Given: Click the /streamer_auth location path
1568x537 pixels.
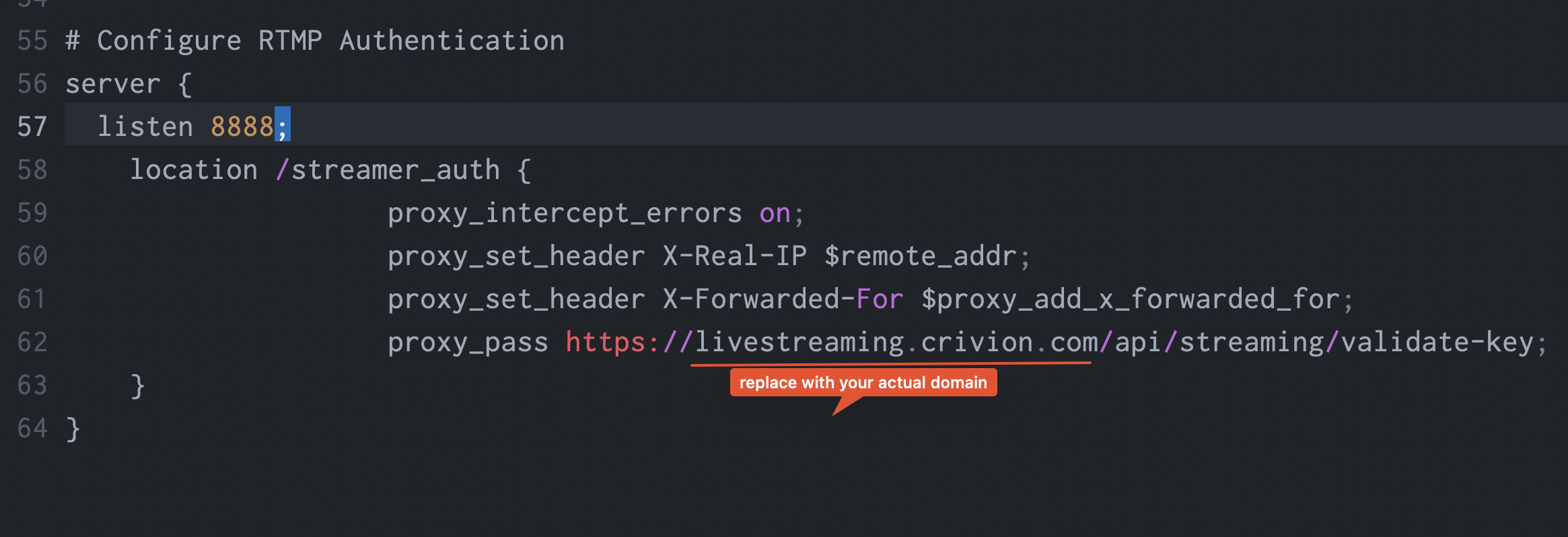Looking at the screenshot, I should 388,170.
